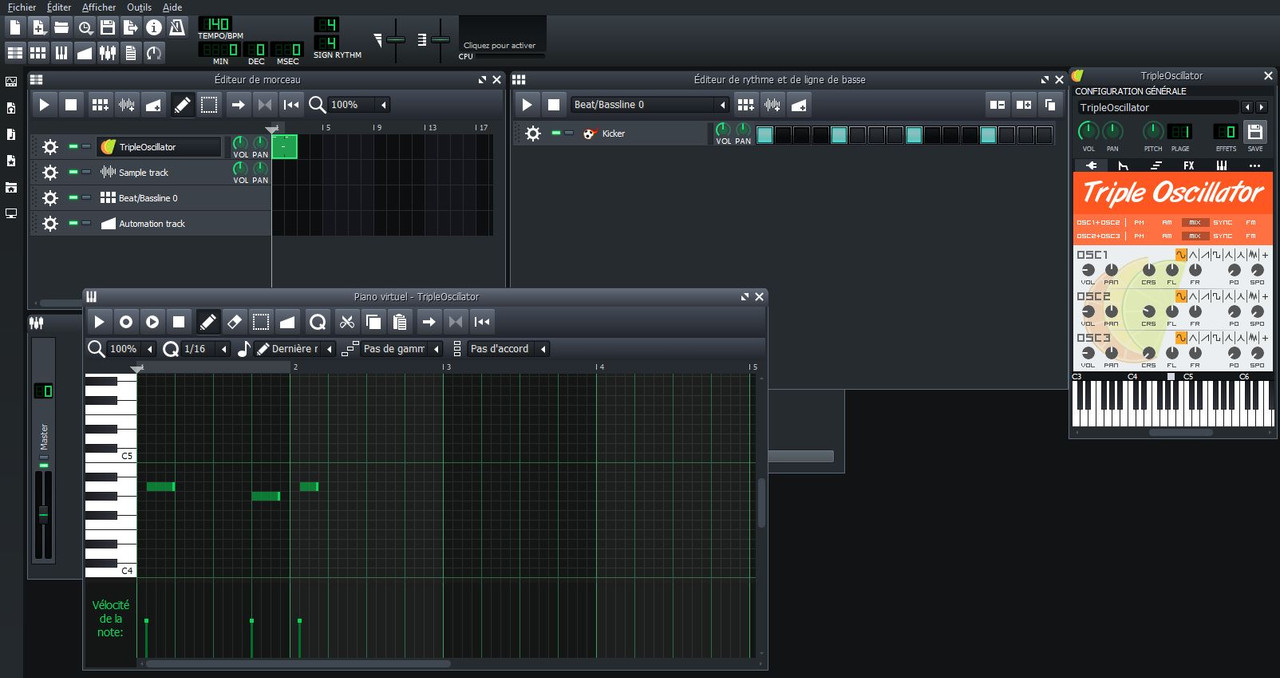Remove steps in the Beat/Bassline editor
The image size is (1280, 678).
pyautogui.click(x=997, y=104)
